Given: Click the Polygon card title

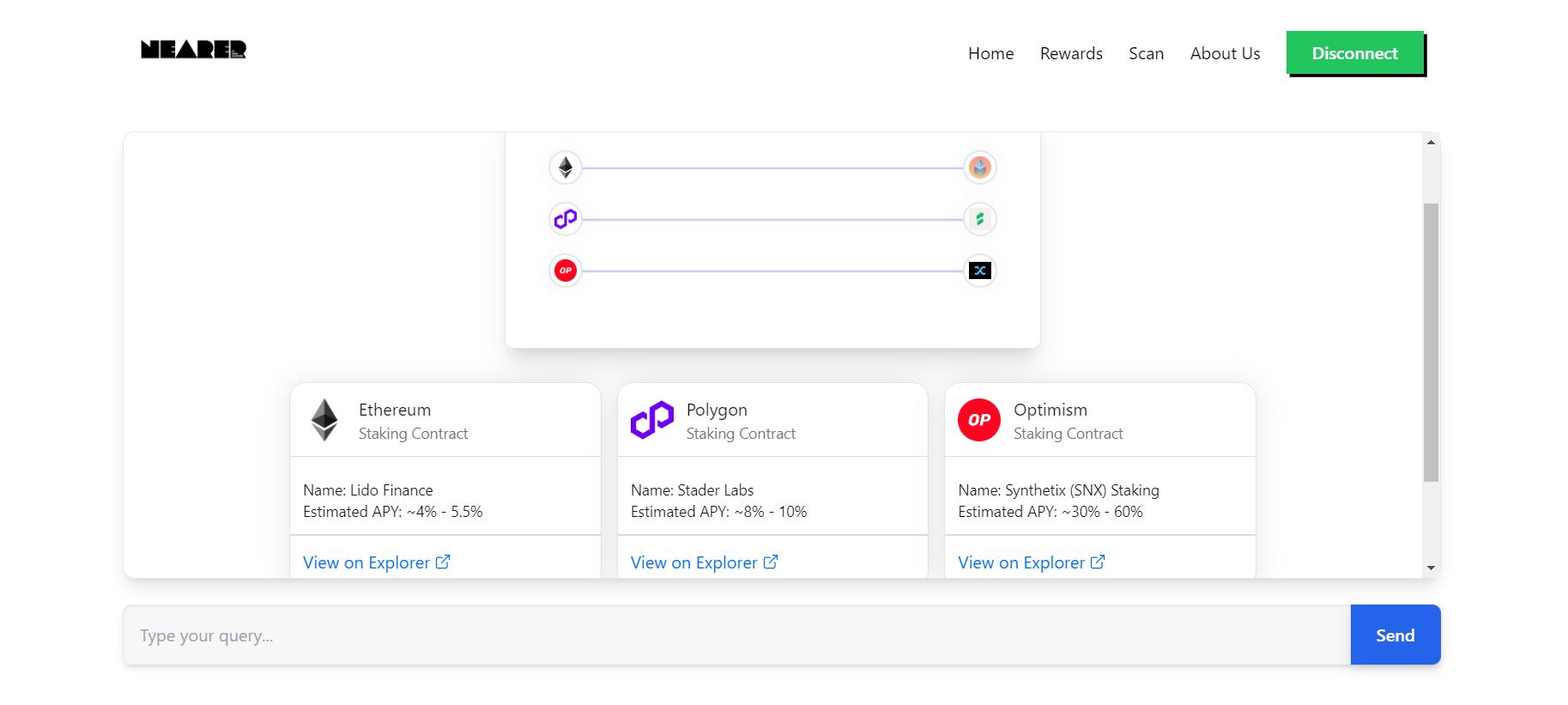Looking at the screenshot, I should (x=717, y=410).
